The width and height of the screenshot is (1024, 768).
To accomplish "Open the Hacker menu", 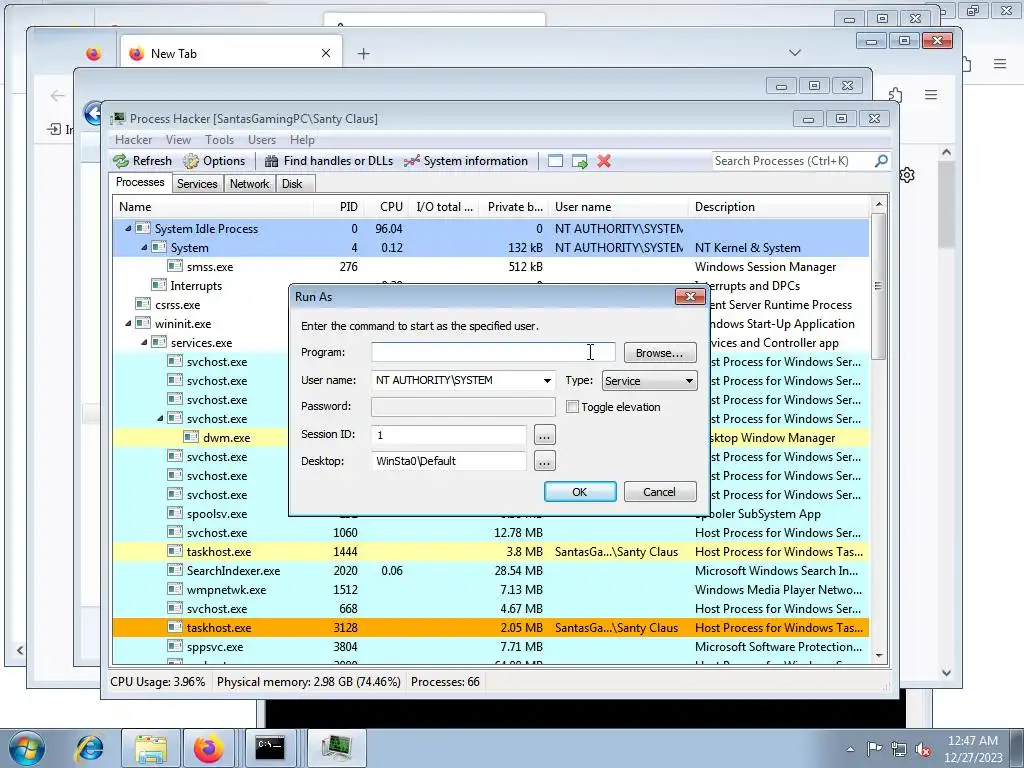I will coord(133,140).
